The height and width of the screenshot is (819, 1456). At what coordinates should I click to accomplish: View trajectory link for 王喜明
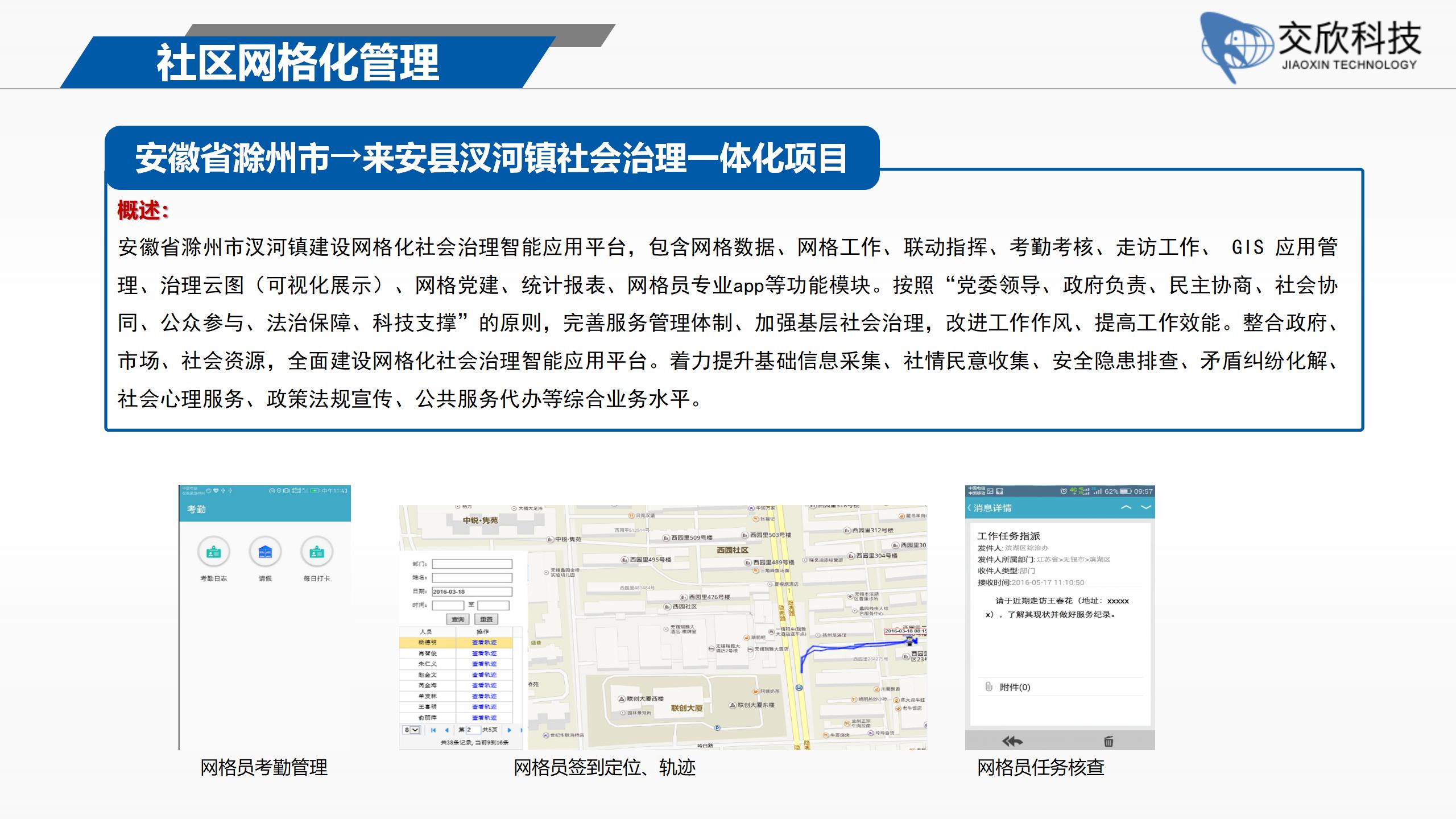pyautogui.click(x=484, y=707)
